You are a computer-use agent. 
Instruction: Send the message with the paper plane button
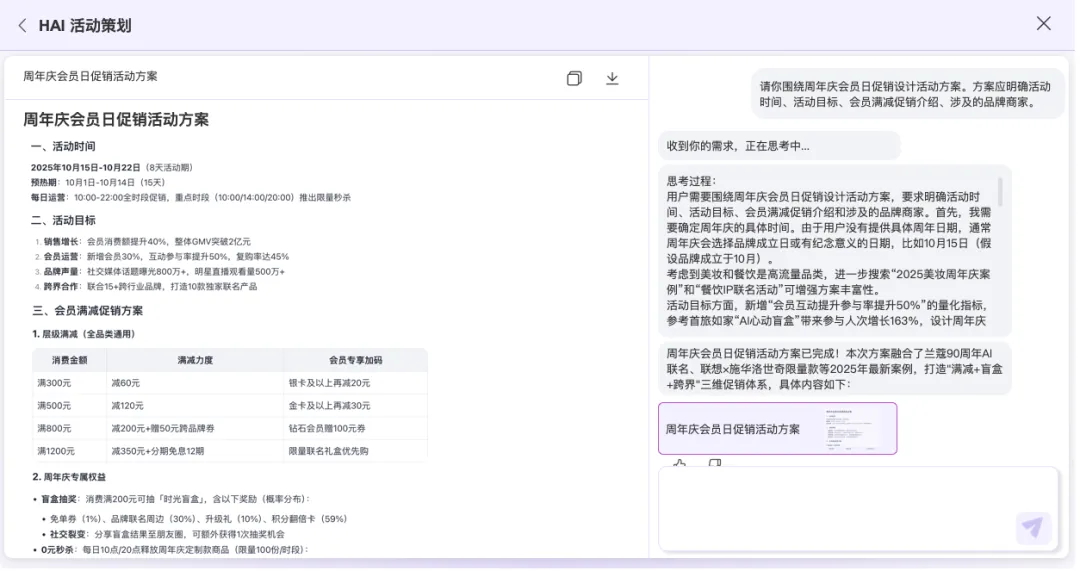(1032, 527)
